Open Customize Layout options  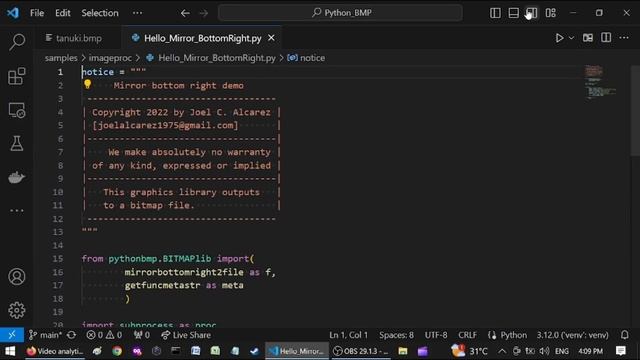pyautogui.click(x=551, y=13)
